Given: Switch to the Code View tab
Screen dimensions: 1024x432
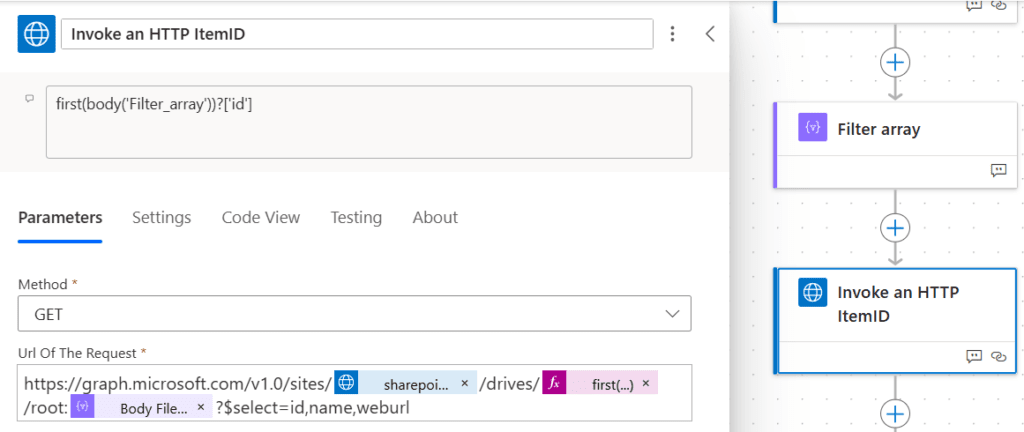Looking at the screenshot, I should (260, 217).
